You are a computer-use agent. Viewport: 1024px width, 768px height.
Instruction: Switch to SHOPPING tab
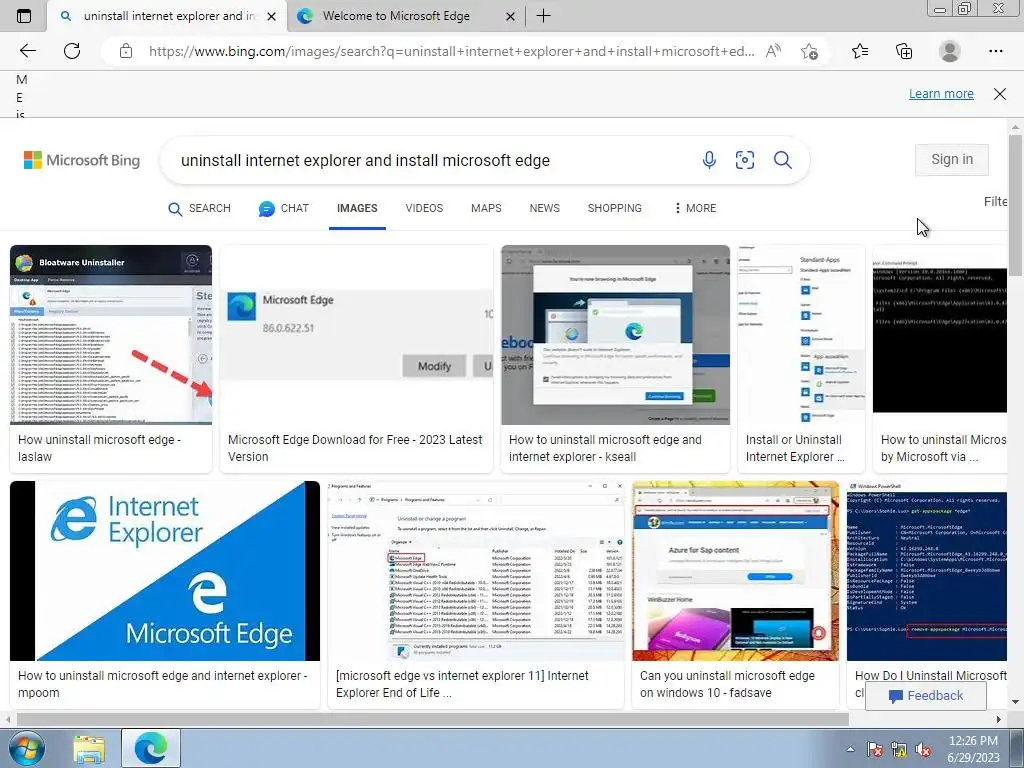615,208
